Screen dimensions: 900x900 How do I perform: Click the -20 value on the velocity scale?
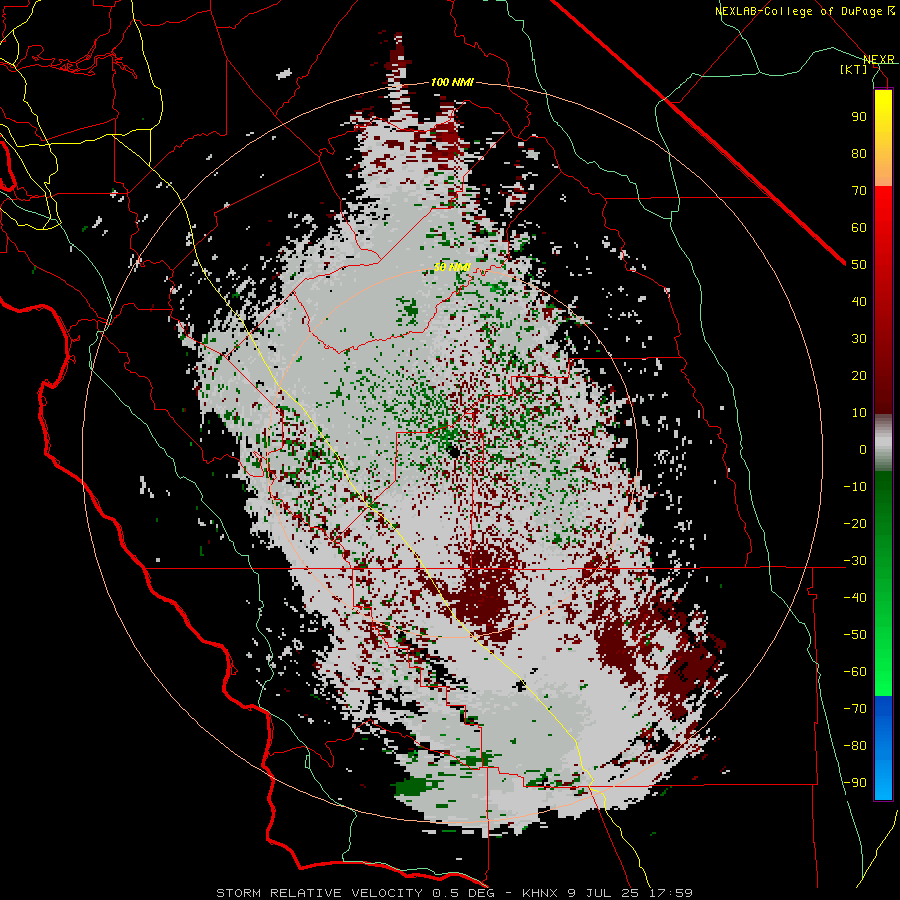855,524
